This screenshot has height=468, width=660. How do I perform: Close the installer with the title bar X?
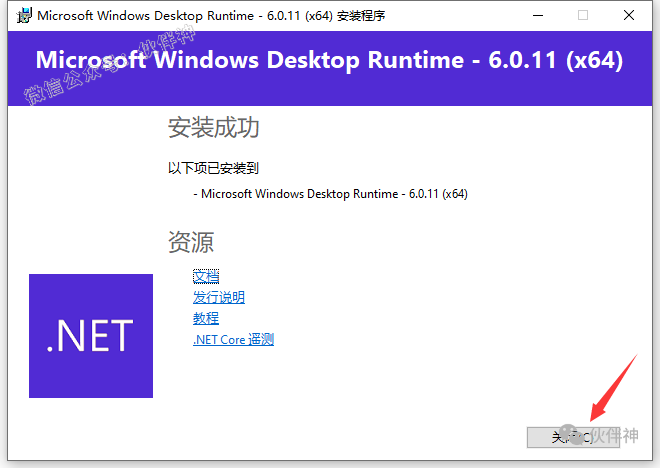629,16
